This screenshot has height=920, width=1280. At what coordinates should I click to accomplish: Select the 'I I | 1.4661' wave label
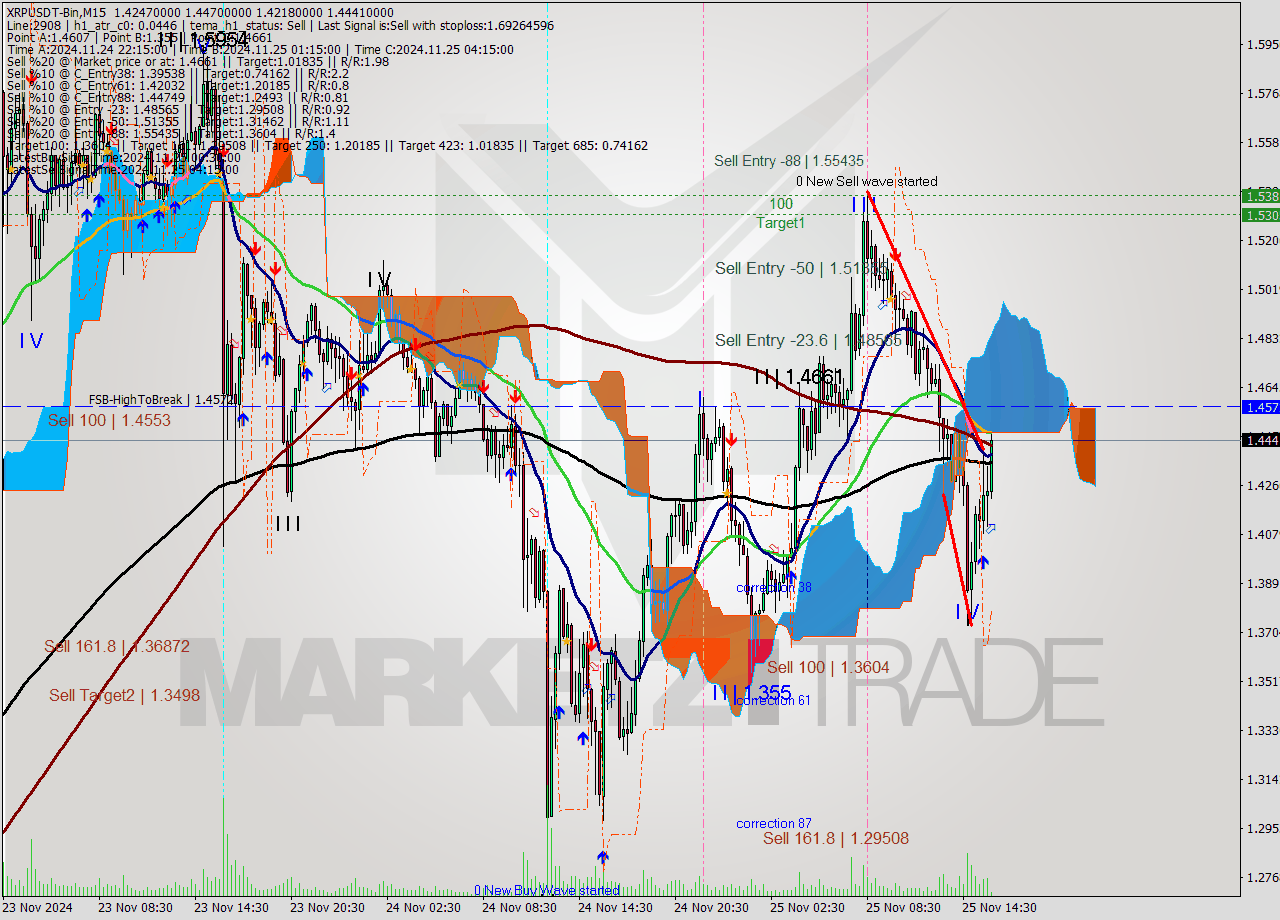(x=799, y=377)
